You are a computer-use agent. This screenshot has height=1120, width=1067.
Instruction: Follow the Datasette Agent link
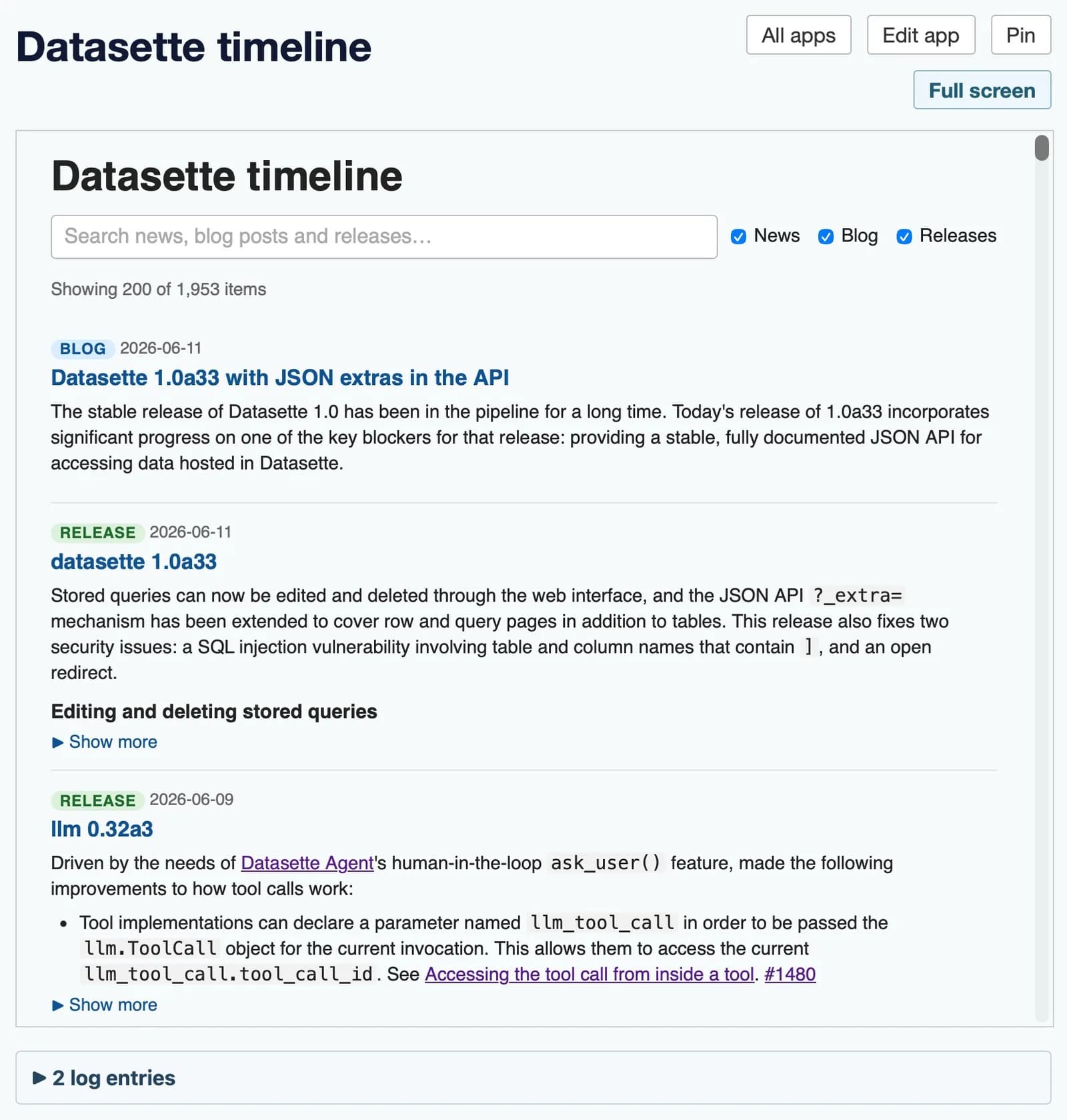(307, 863)
